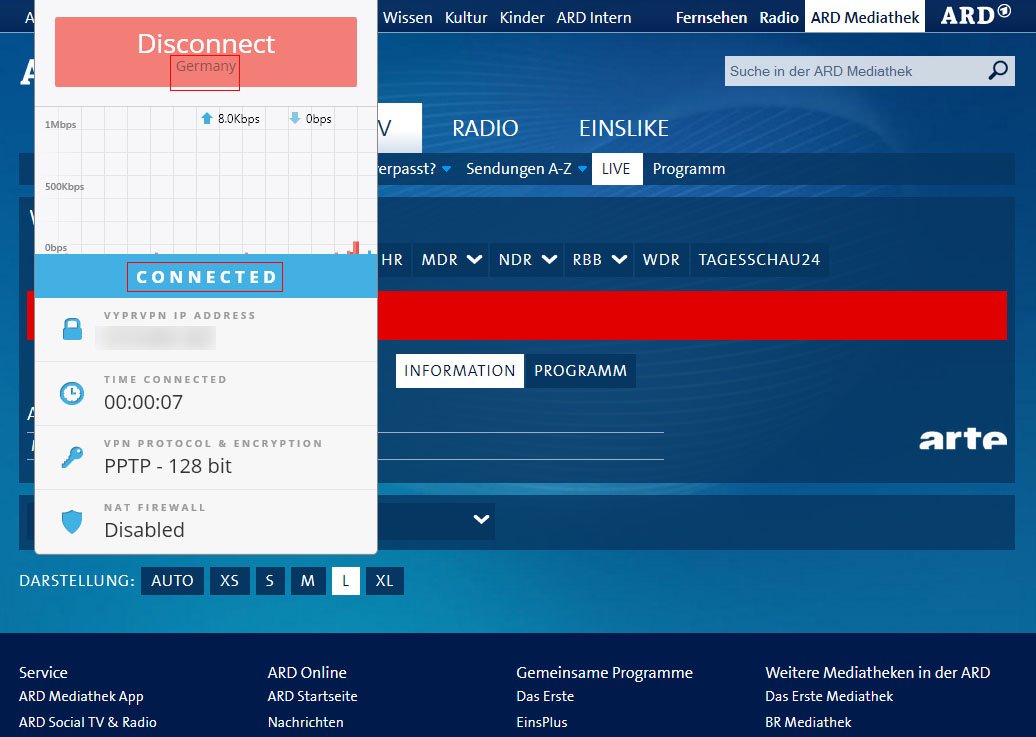The height and width of the screenshot is (737, 1036).
Task: Go to Fernsehen in the top bar
Action: tap(712, 17)
